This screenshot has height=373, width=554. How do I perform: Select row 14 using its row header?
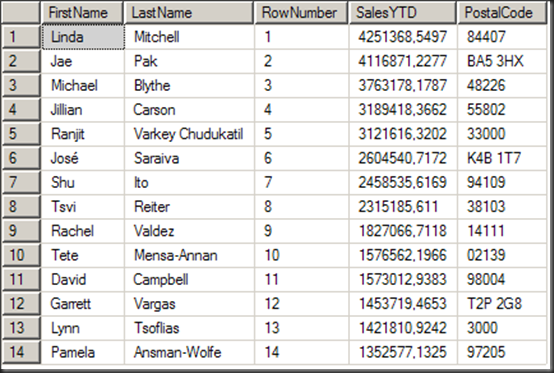click(x=21, y=352)
